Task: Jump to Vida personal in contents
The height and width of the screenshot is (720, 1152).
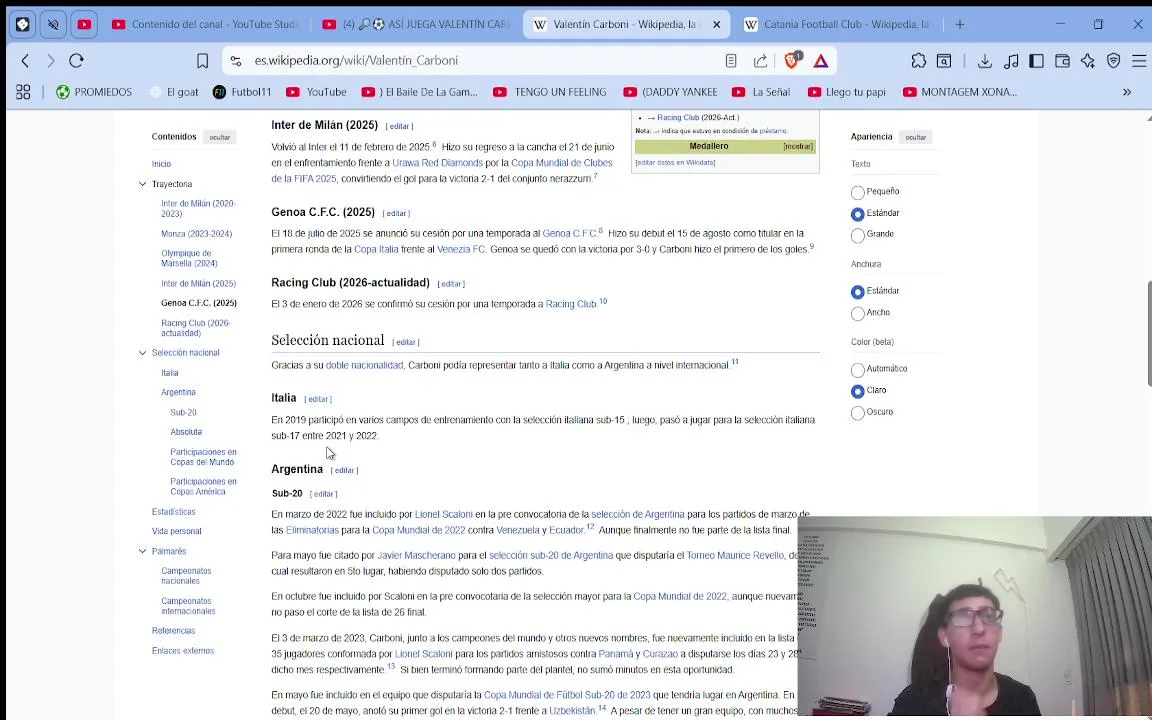Action: [x=176, y=531]
